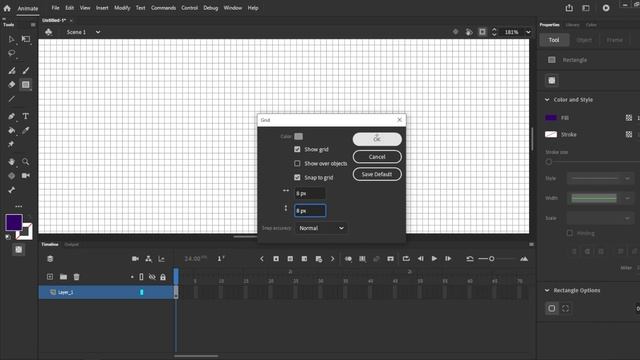The image size is (640, 360).
Task: Open the Modify menu
Action: click(x=122, y=8)
